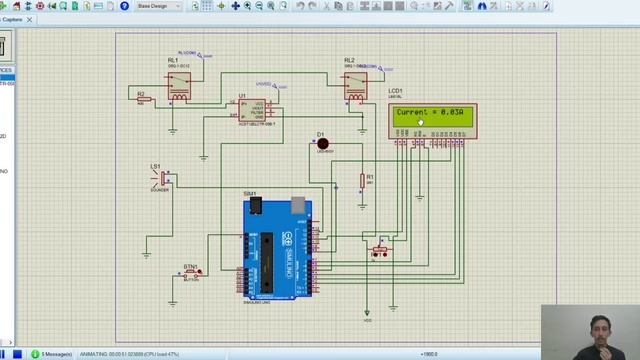Click the D1 LED component

tap(323, 144)
